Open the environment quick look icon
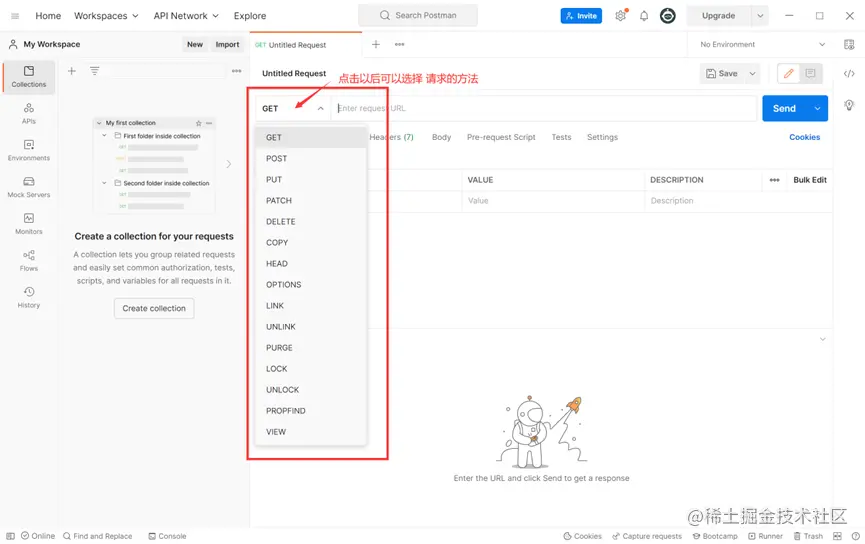Image resolution: width=865 pixels, height=544 pixels. [x=849, y=44]
